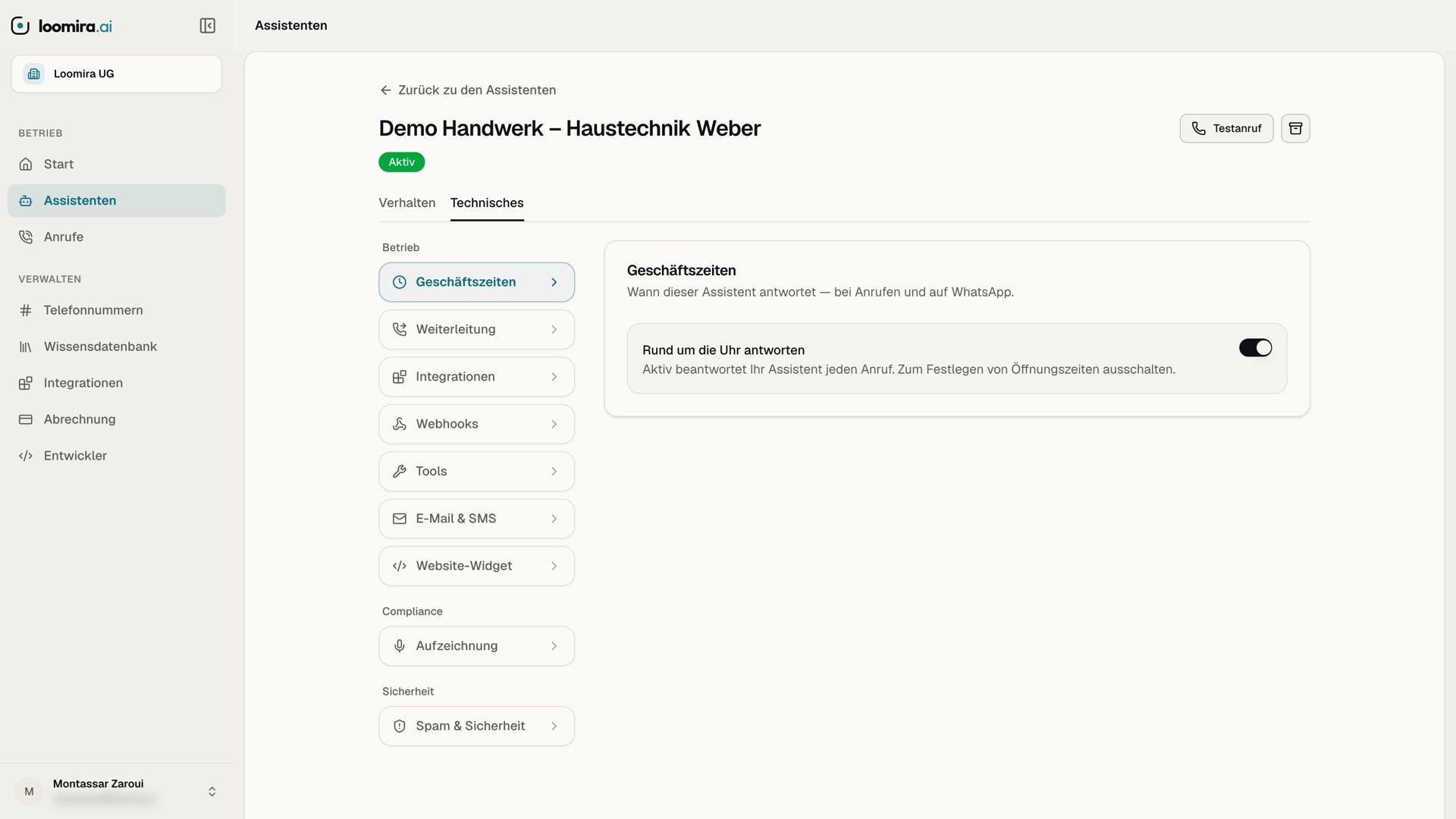The image size is (1456, 819).
Task: Open the E-Mail & SMS settings
Action: click(x=476, y=519)
